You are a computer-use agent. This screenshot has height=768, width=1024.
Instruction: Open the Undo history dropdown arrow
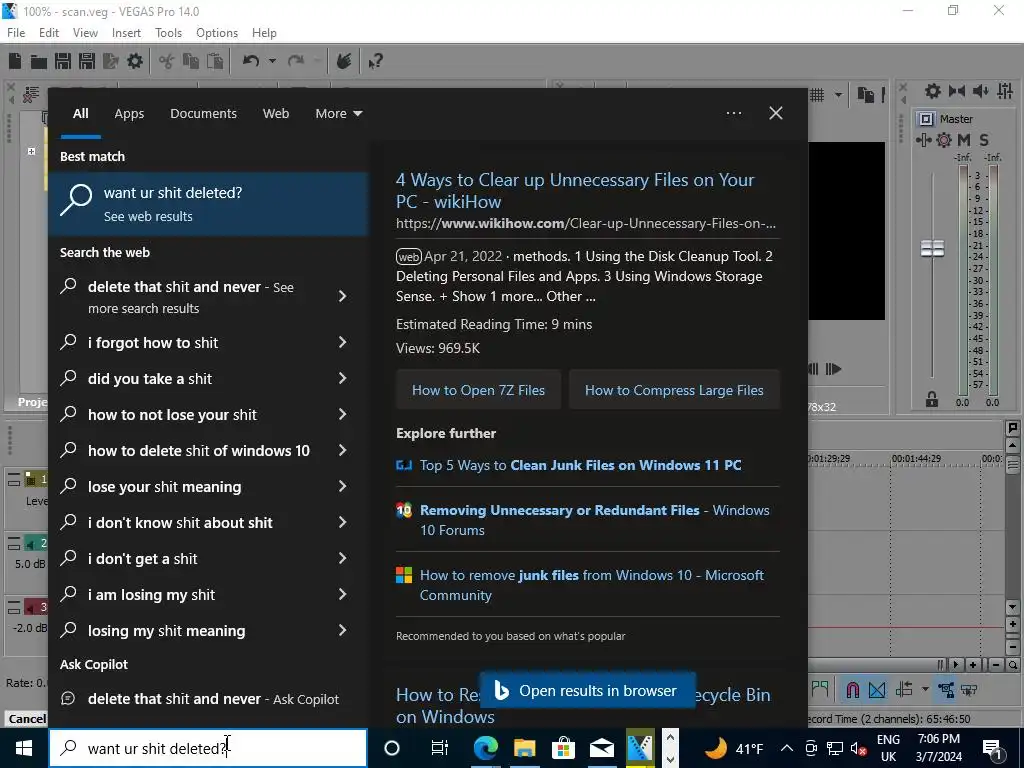point(272,61)
